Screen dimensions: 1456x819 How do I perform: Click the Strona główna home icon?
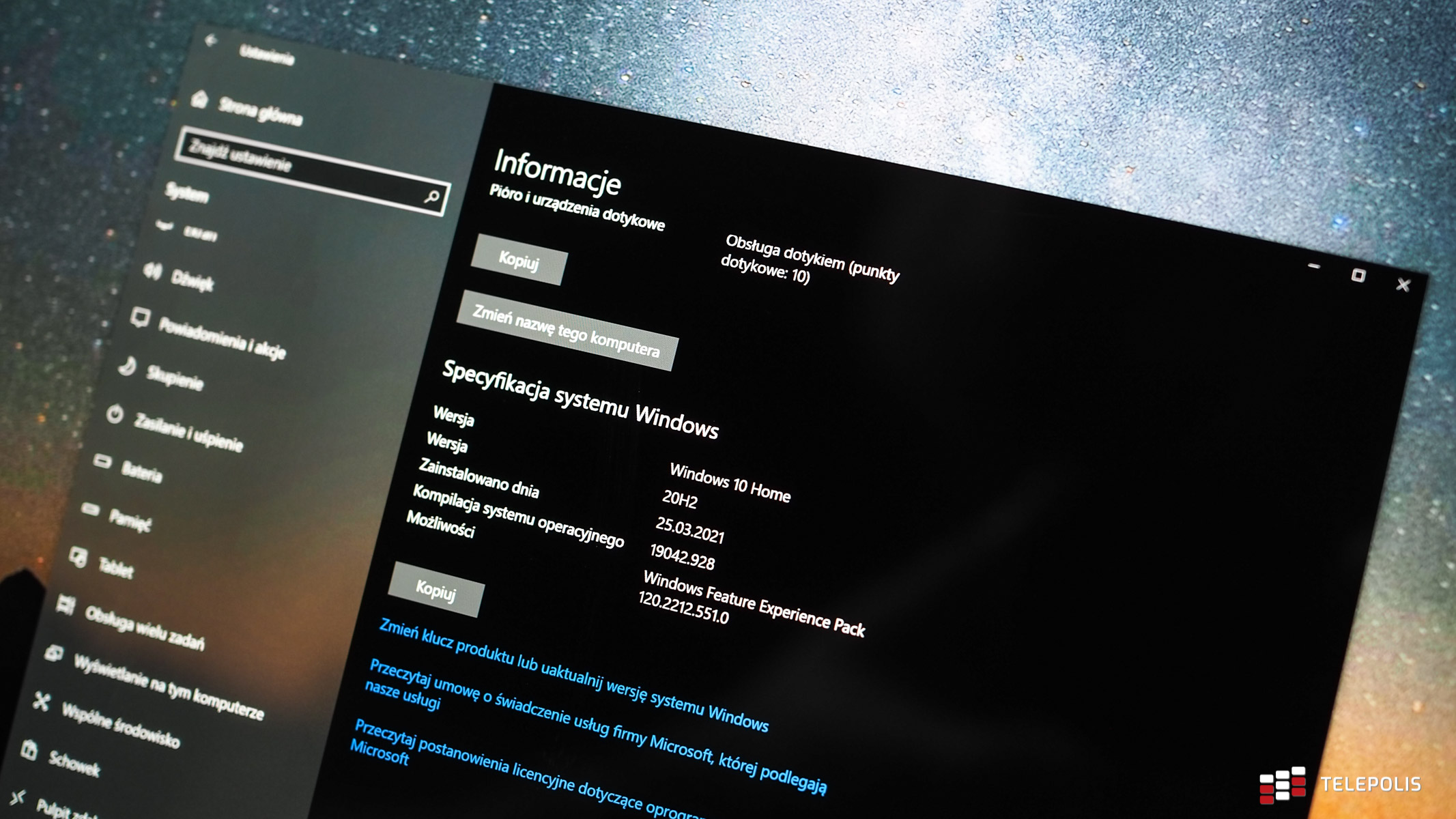point(199,100)
